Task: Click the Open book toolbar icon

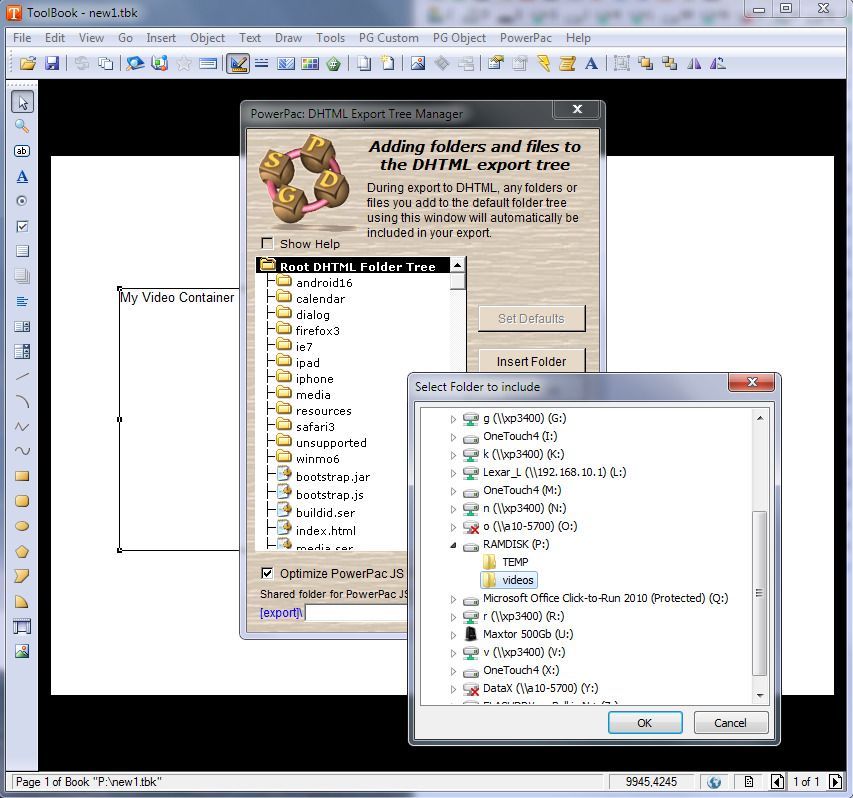Action: tap(28, 64)
